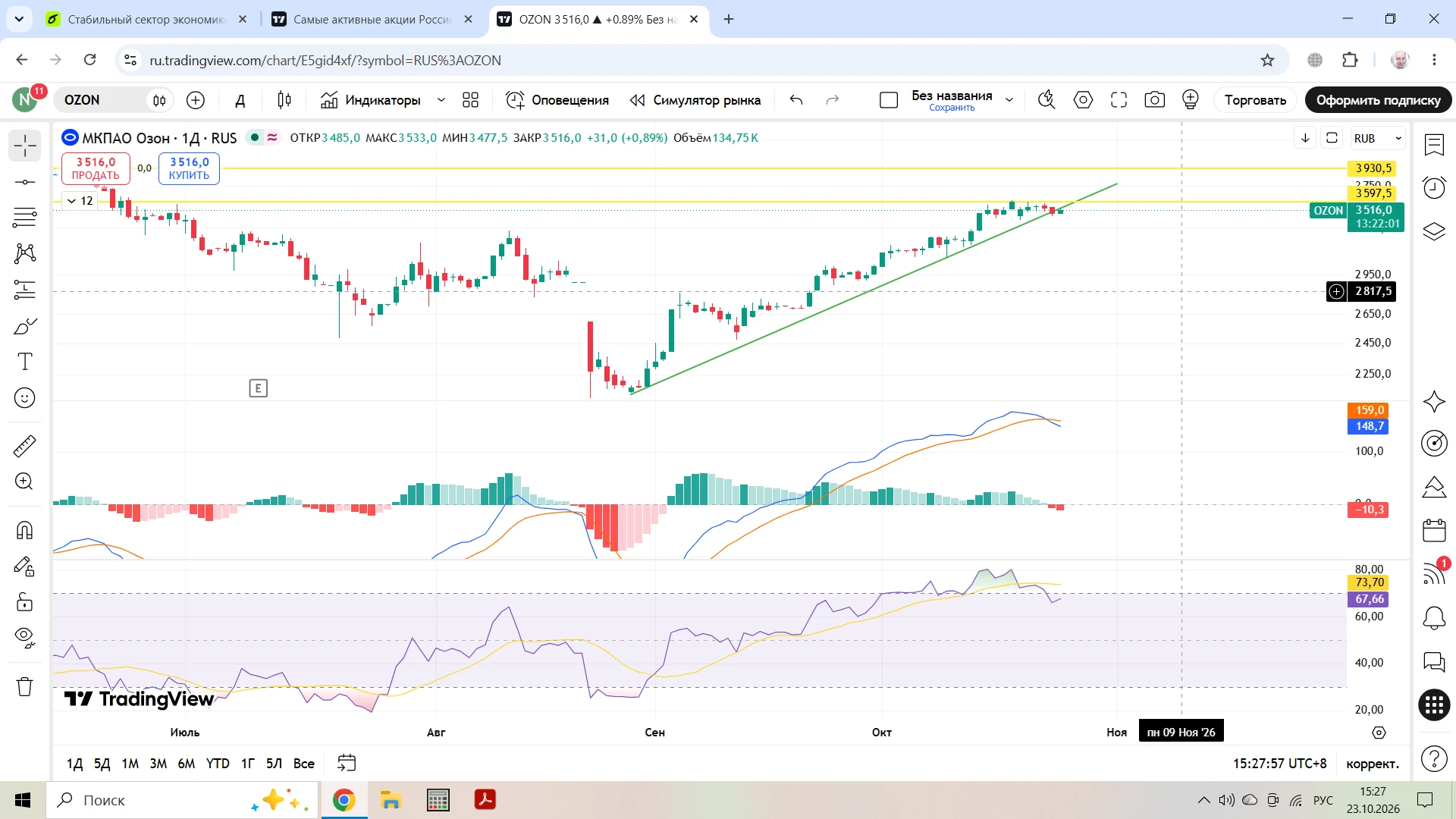Select the crosshair cursor tool

[x=25, y=146]
